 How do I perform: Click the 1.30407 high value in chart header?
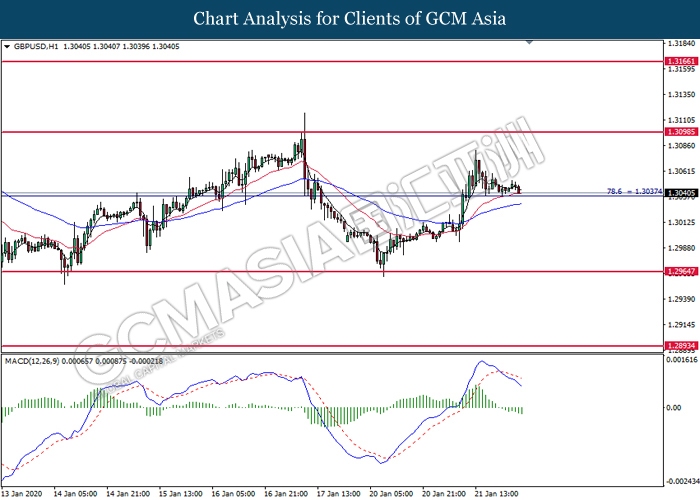106,46
